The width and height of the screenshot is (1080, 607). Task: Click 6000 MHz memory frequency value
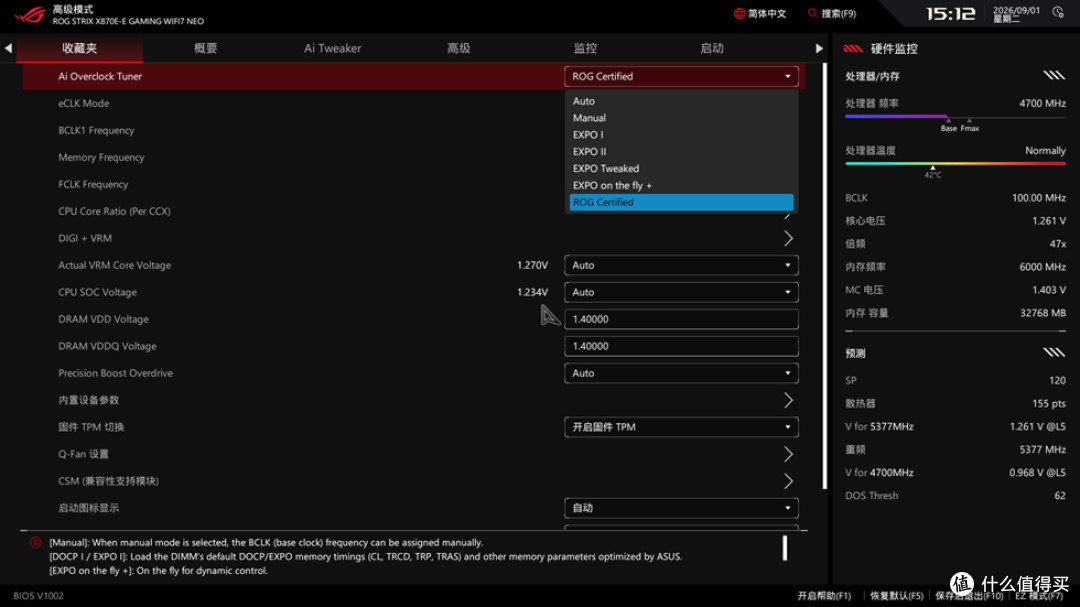click(1042, 267)
